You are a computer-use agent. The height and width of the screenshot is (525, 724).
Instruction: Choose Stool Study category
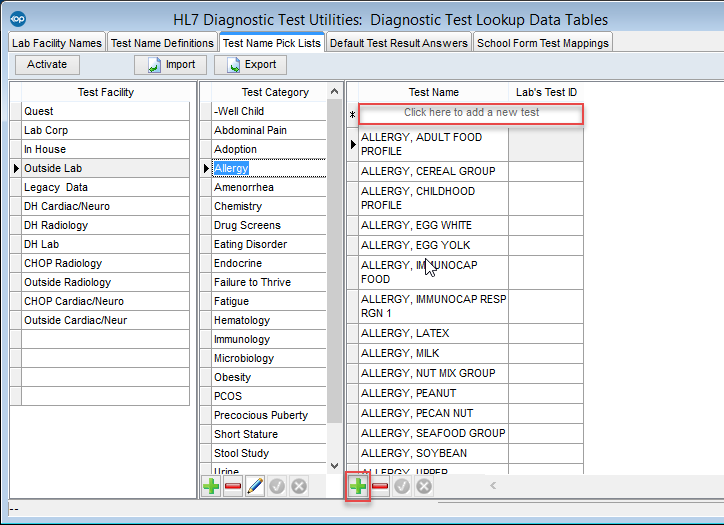pos(269,453)
